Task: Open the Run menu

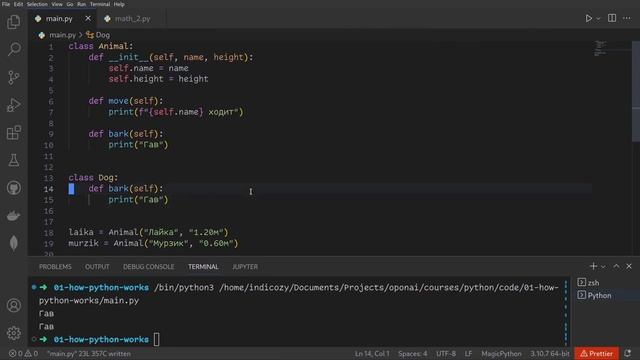Action: click(x=82, y=4)
